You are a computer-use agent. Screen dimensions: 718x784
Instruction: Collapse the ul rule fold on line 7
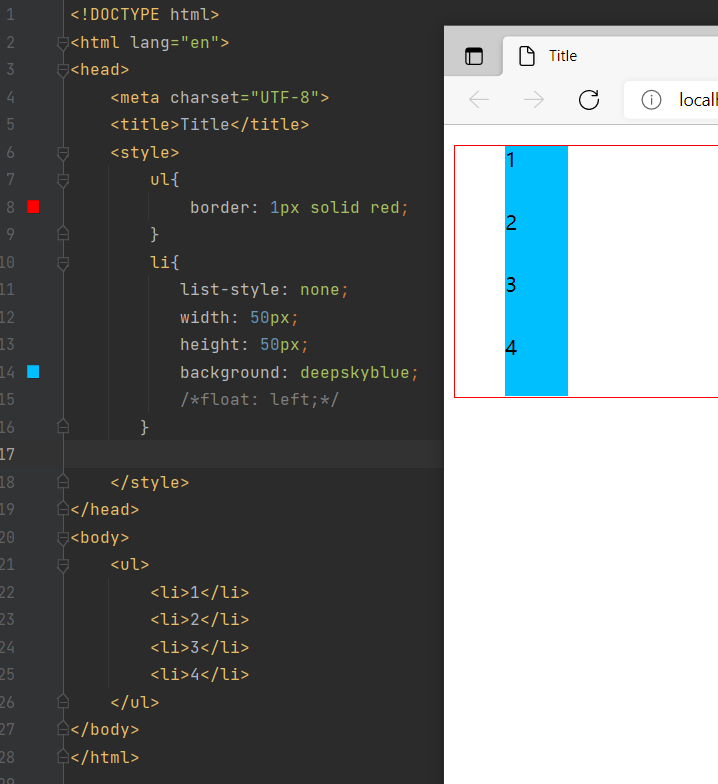[63, 180]
